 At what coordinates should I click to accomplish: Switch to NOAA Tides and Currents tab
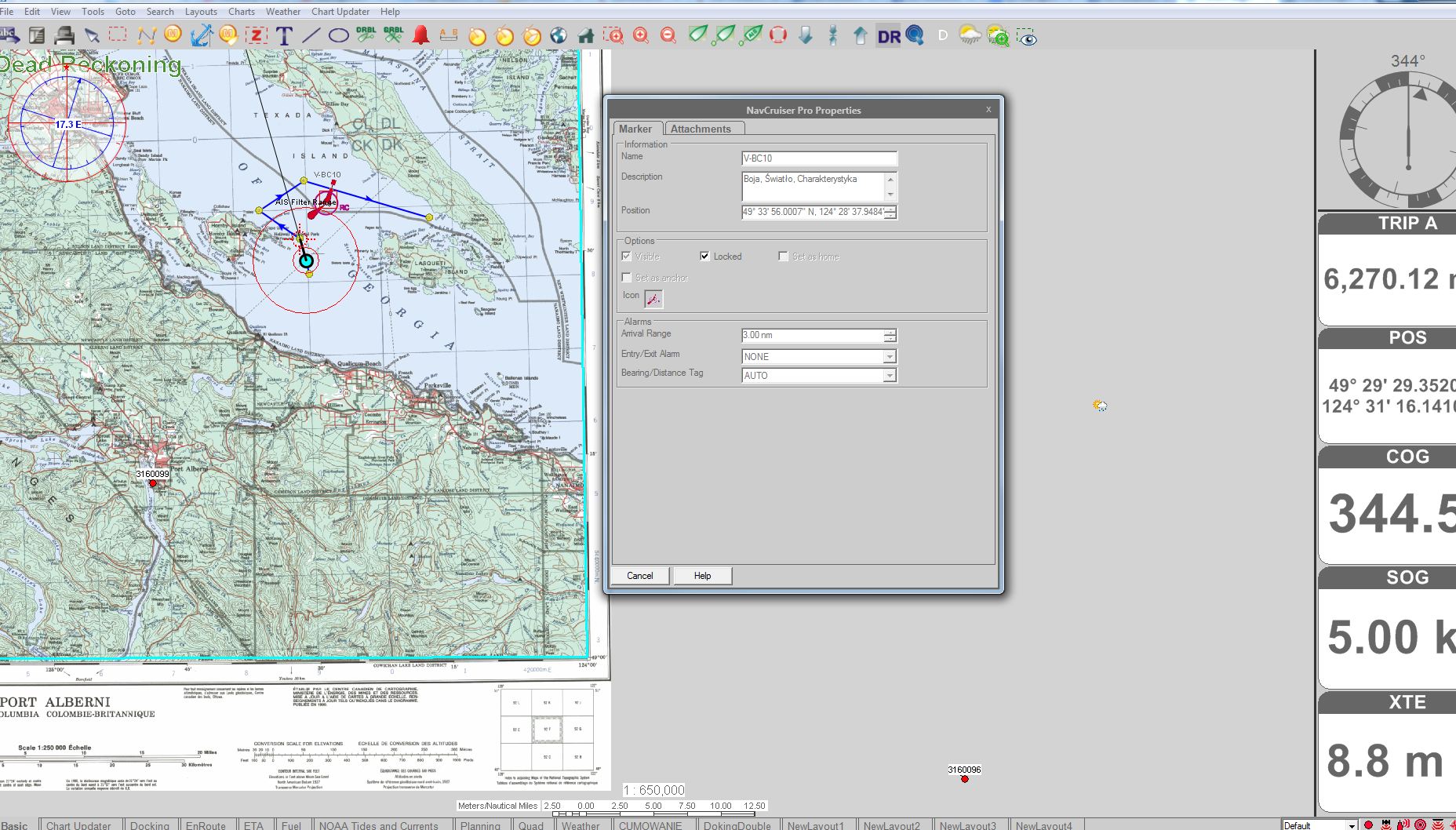click(378, 825)
